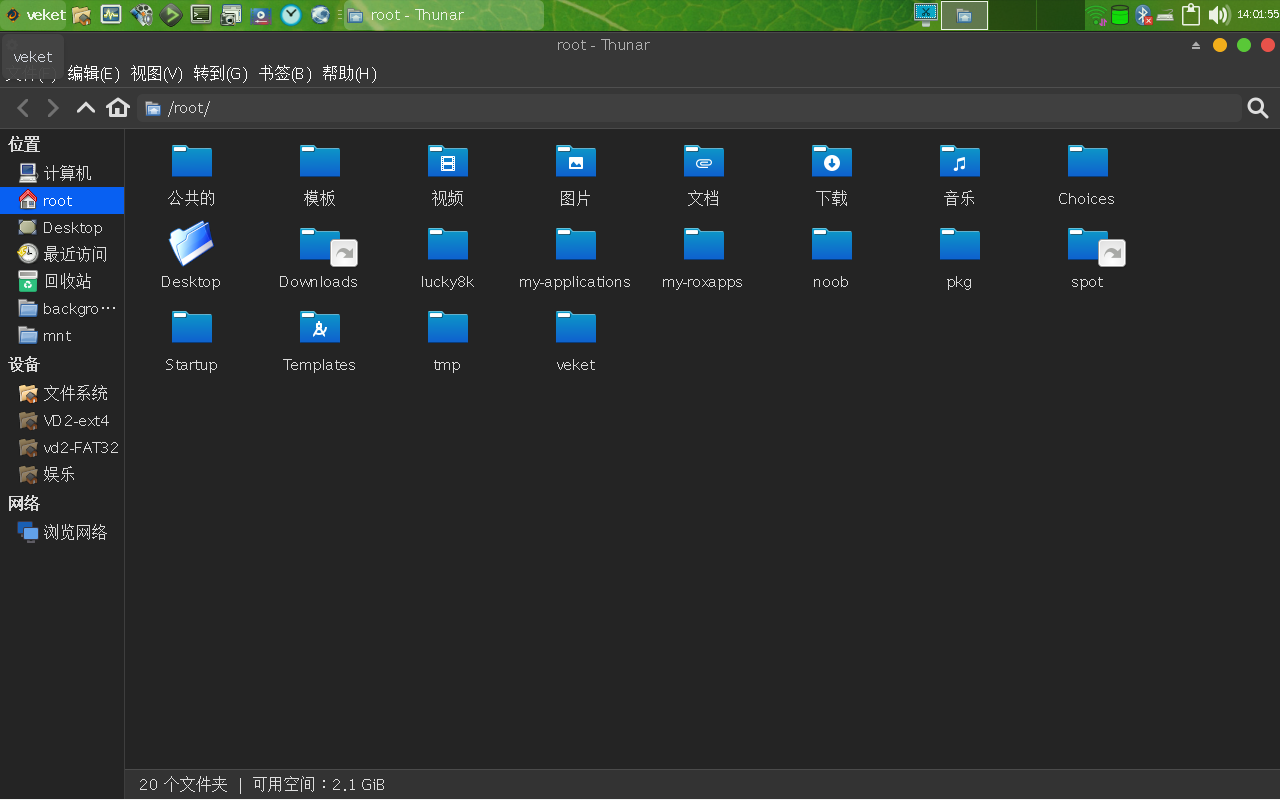1280x800 pixels.
Task: Open the 视图(V) menu
Action: click(156, 74)
